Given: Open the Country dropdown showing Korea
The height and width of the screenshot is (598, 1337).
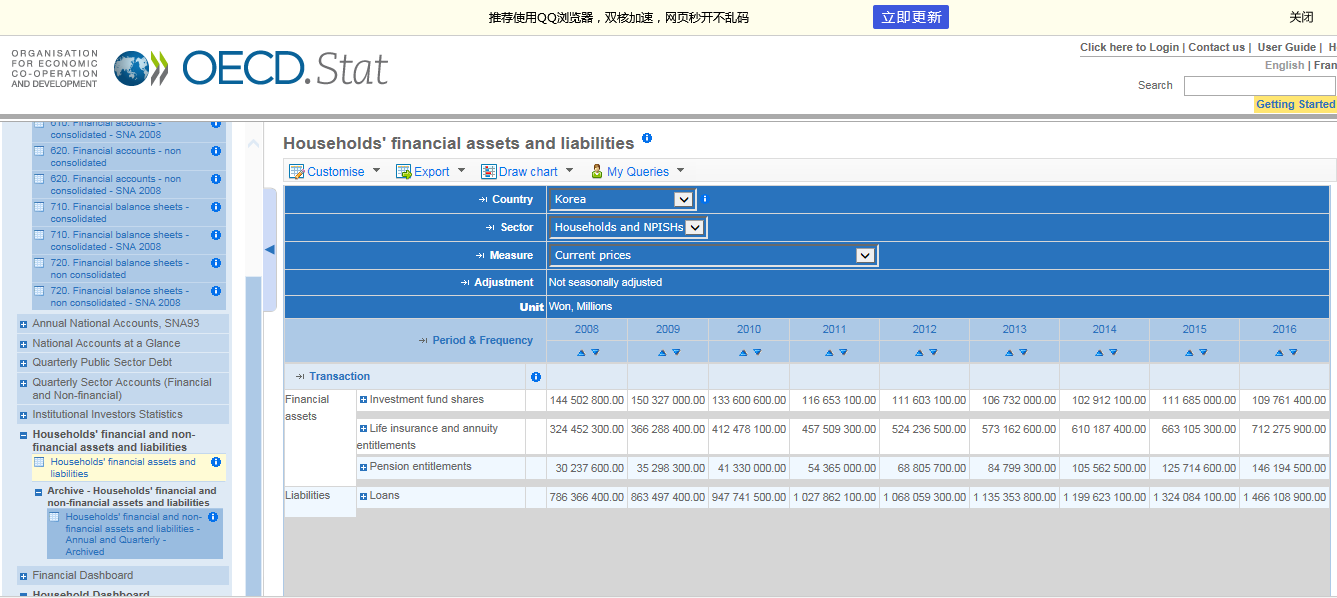Looking at the screenshot, I should pos(622,199).
